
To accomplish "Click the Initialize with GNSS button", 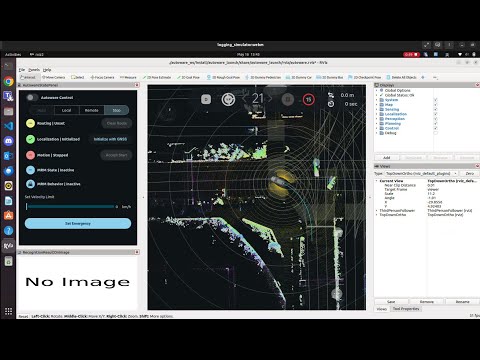I will 110,139.
